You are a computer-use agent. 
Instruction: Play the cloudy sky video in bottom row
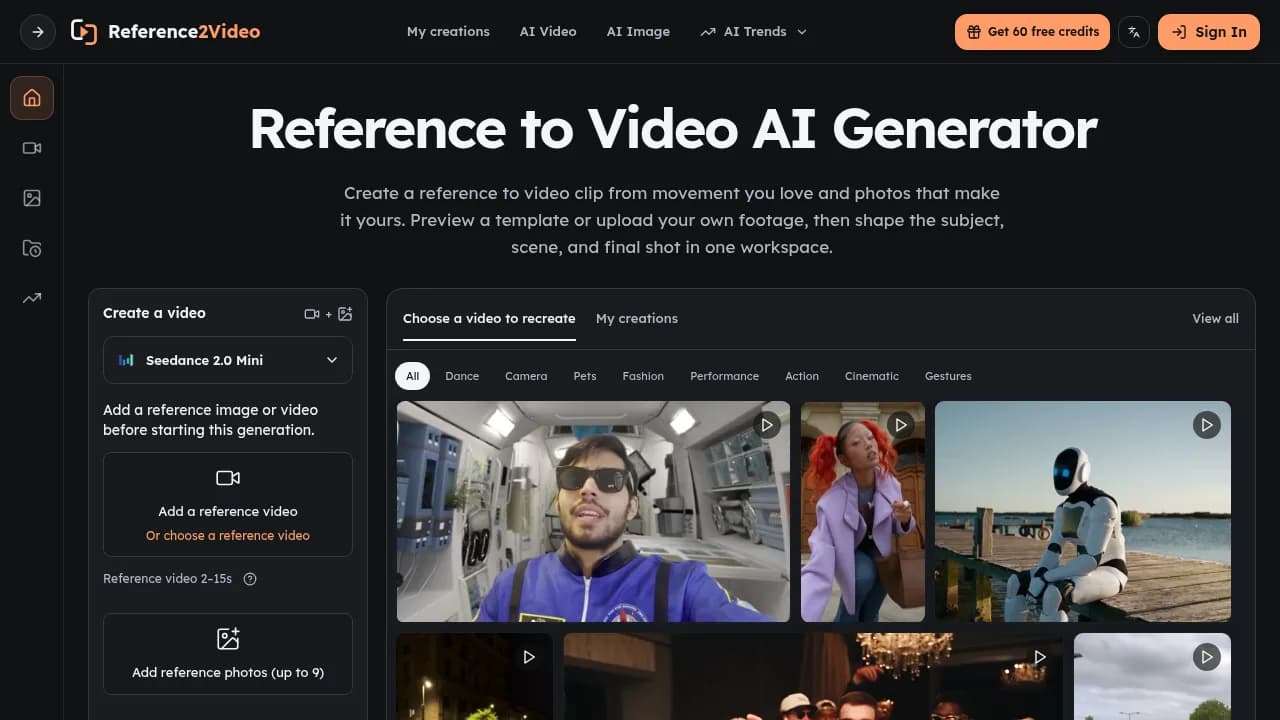[1207, 657]
